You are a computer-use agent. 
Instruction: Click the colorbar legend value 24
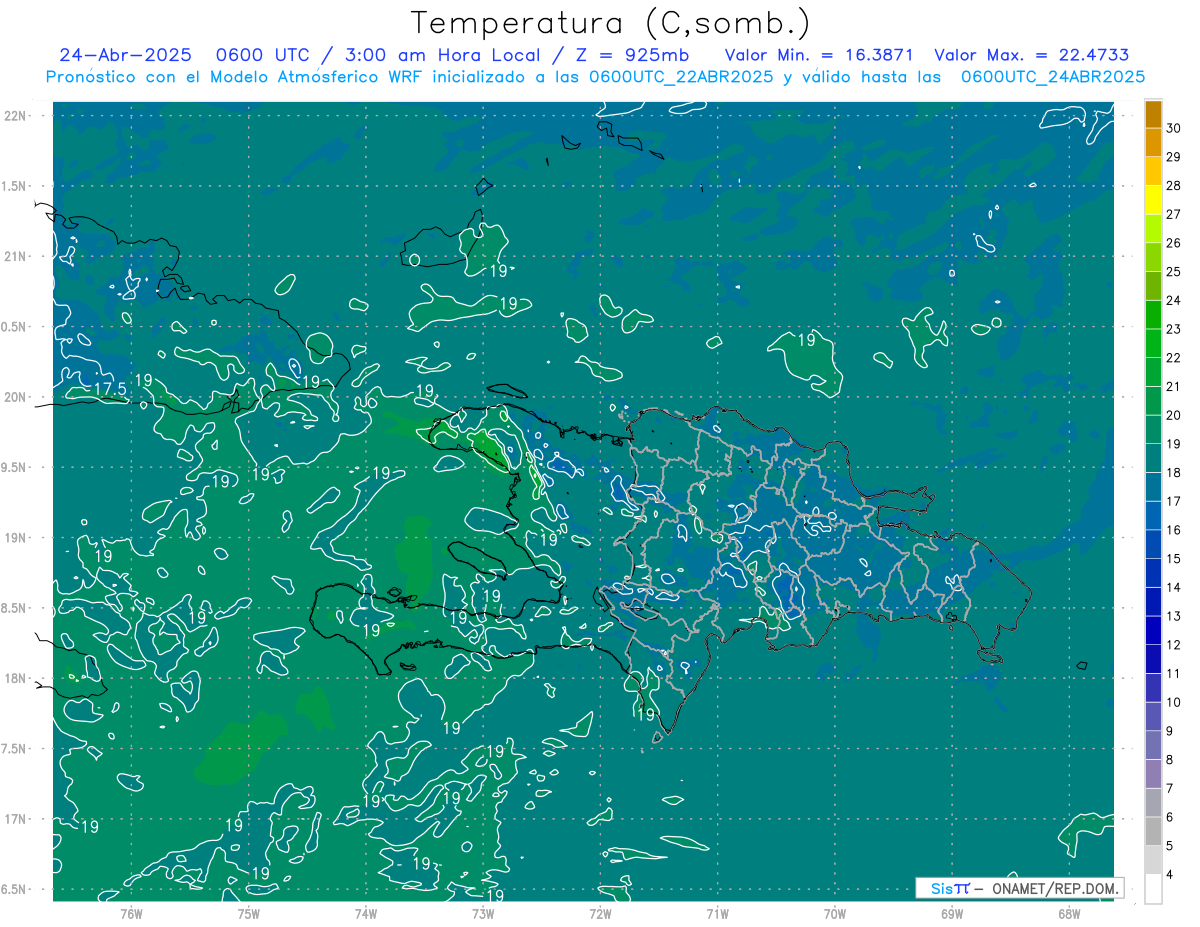coord(1174,300)
